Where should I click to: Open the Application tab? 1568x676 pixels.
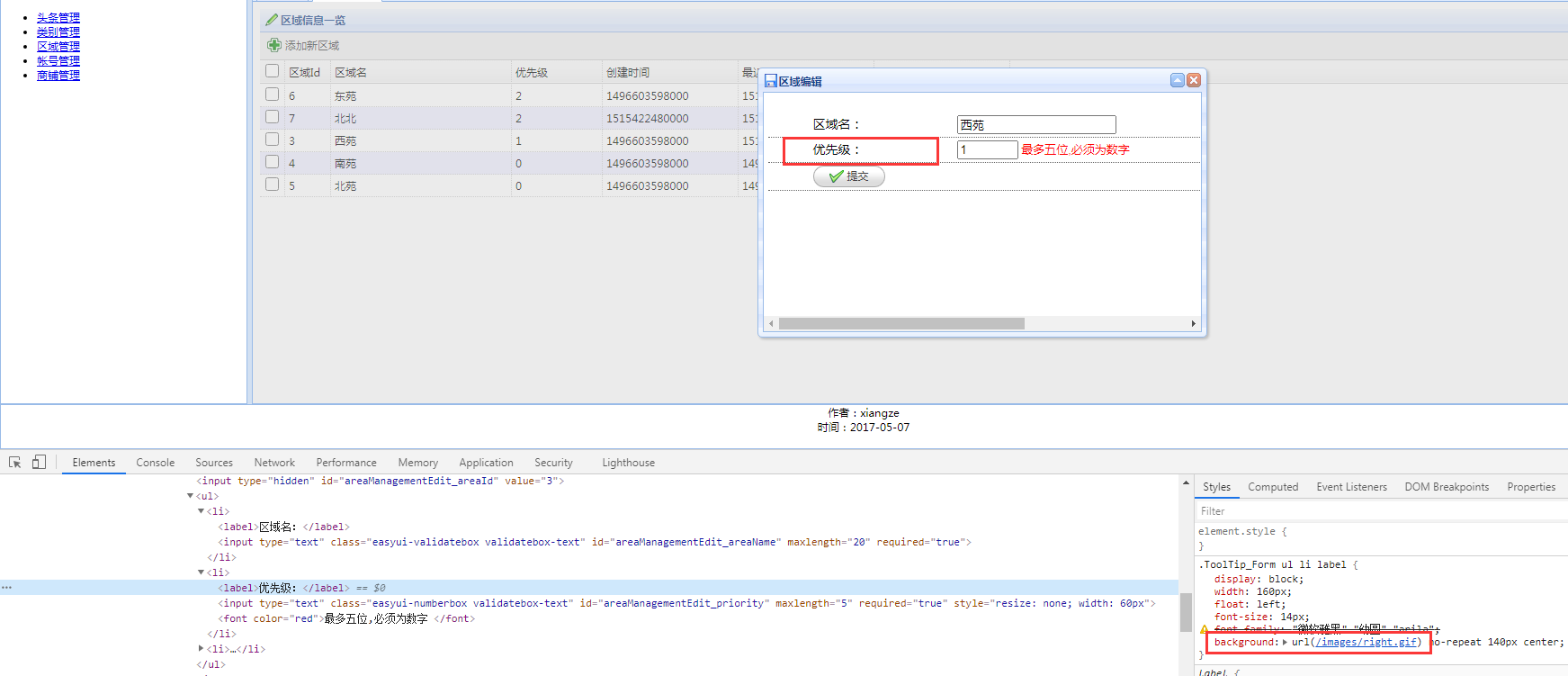486,463
